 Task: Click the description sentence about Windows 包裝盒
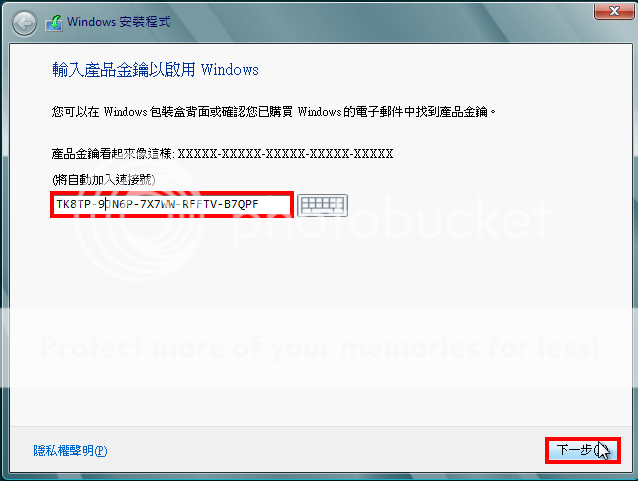coord(274,112)
